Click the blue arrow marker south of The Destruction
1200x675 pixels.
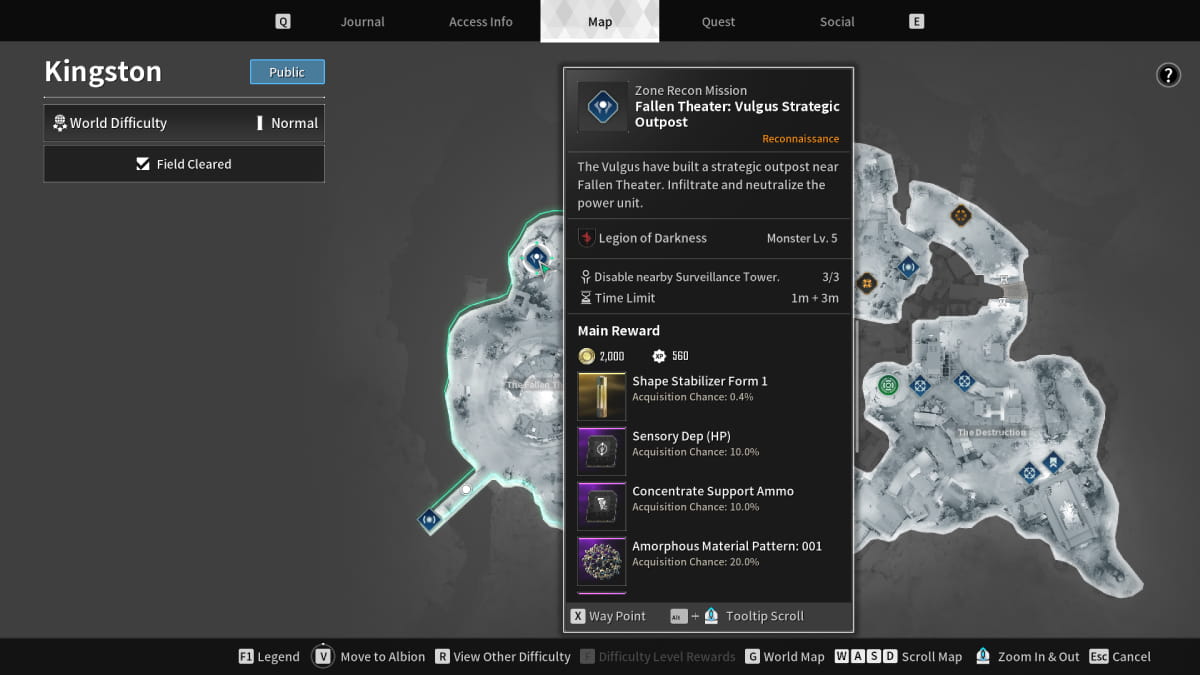[x=1053, y=462]
